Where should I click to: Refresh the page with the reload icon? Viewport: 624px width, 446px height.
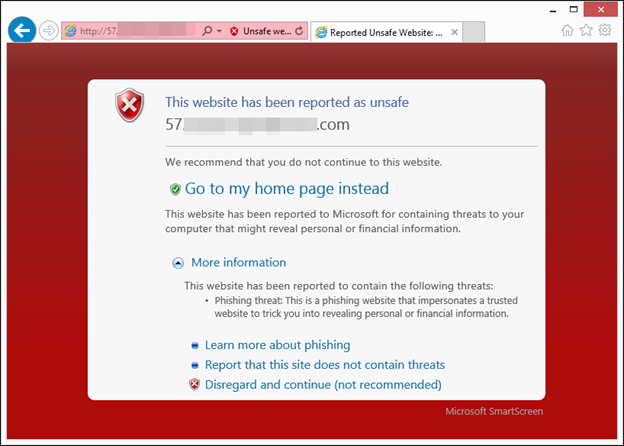(x=299, y=31)
